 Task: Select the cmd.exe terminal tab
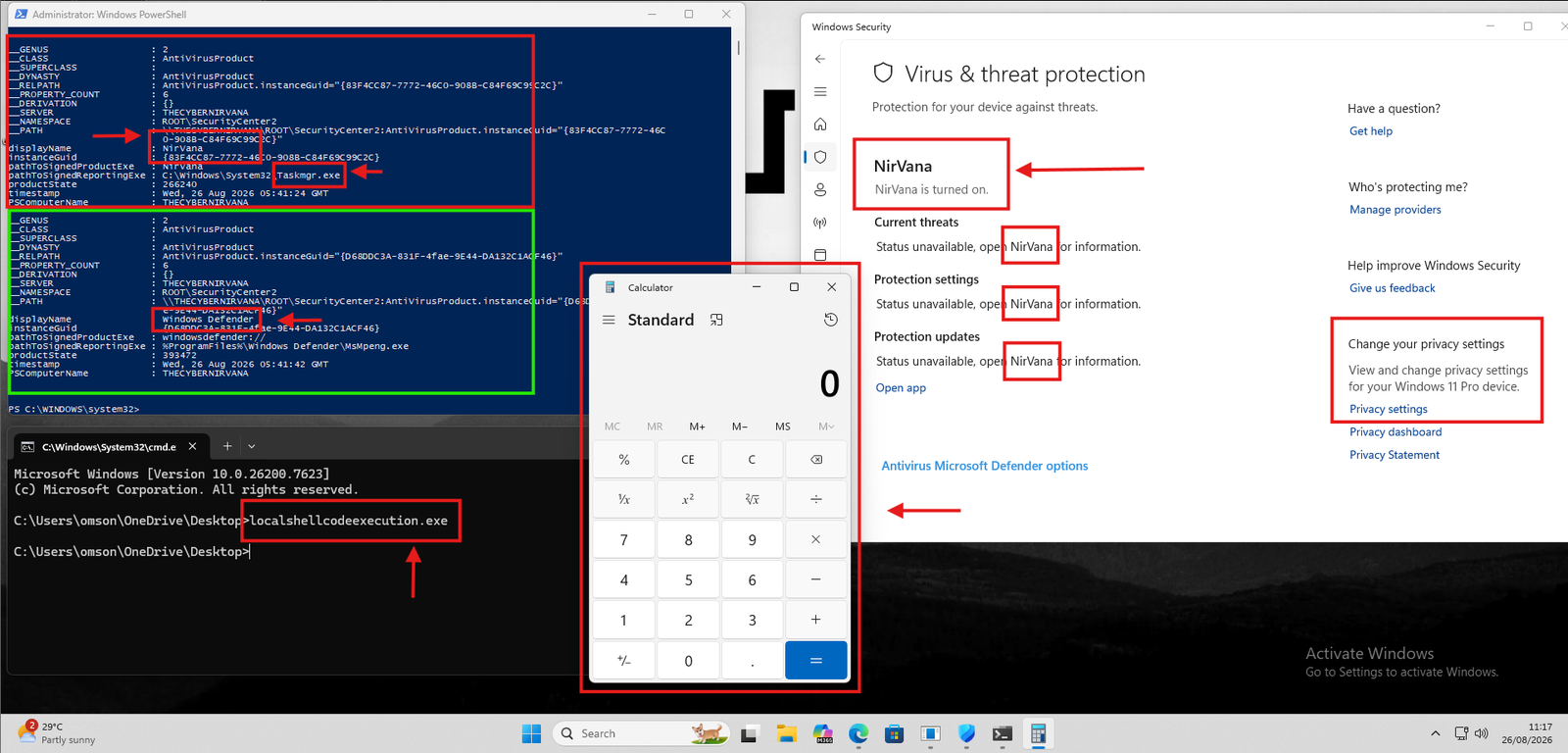[108, 446]
